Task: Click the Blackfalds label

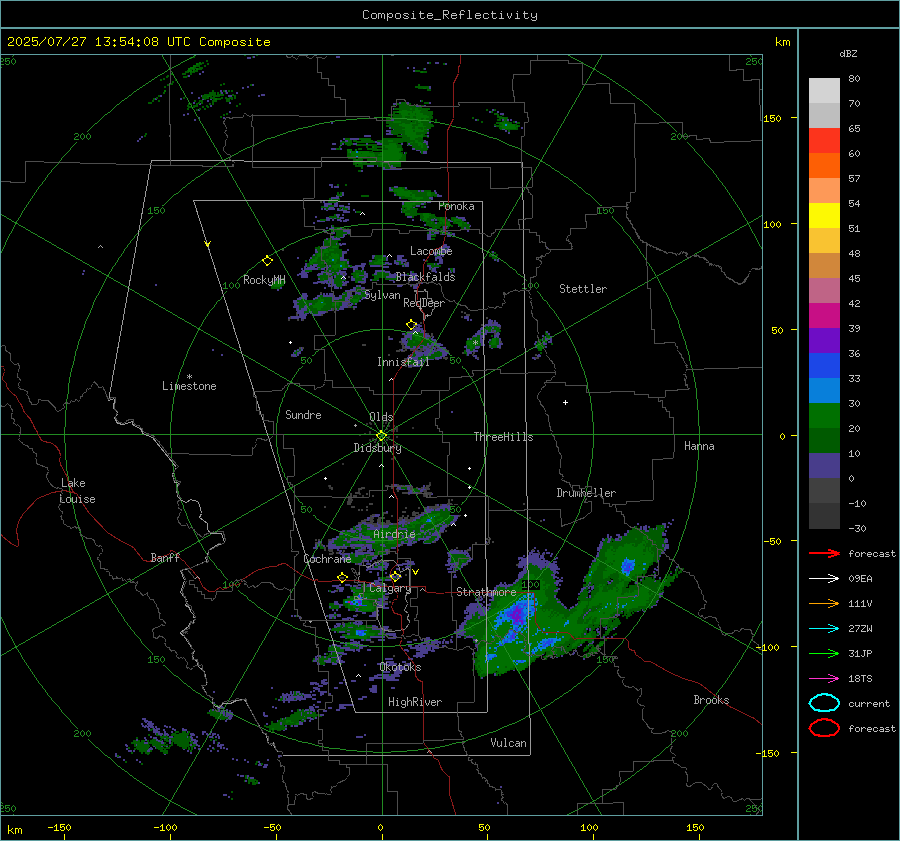Action: [425, 277]
